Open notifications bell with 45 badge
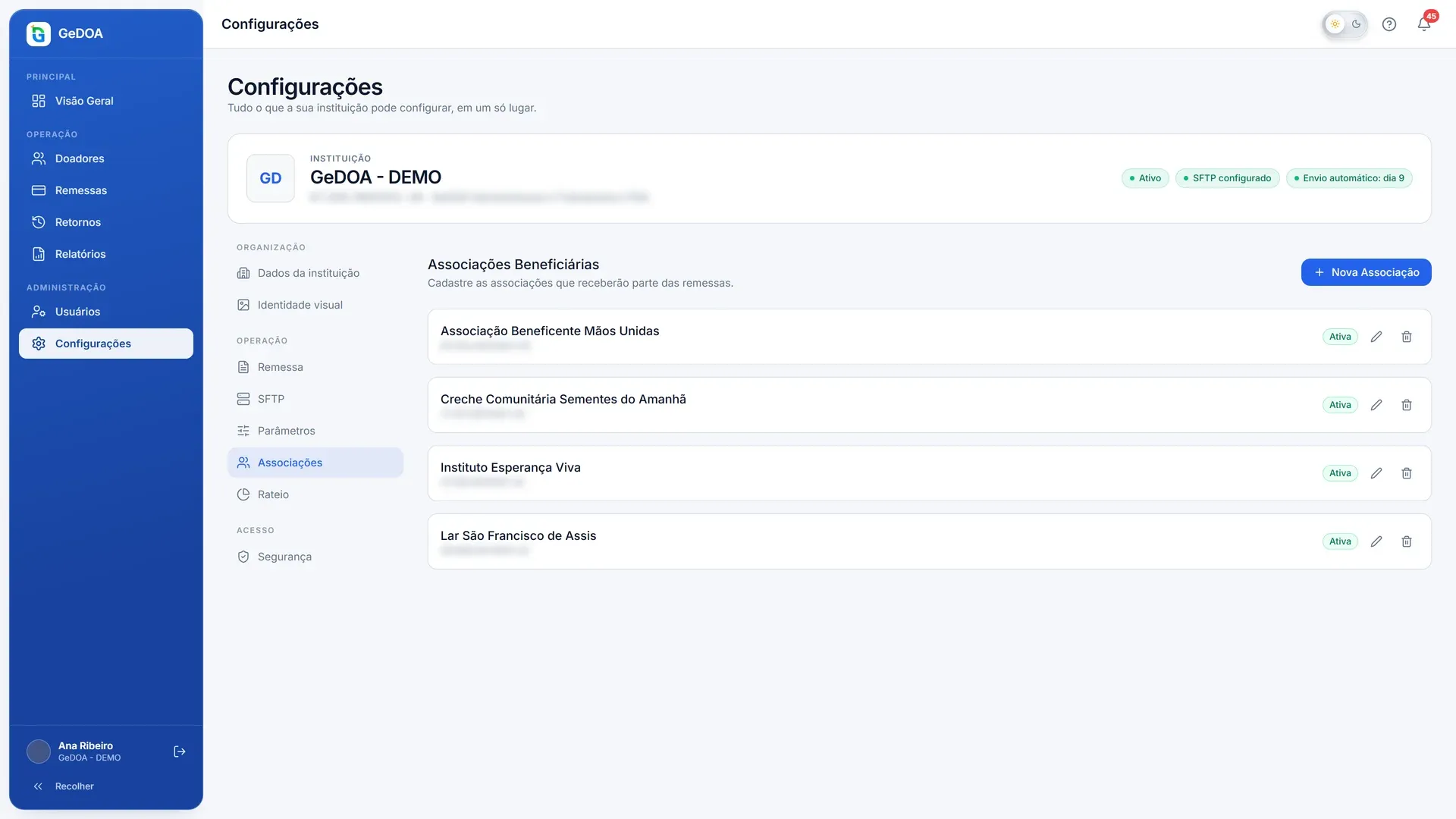The width and height of the screenshot is (1456, 819). point(1424,24)
